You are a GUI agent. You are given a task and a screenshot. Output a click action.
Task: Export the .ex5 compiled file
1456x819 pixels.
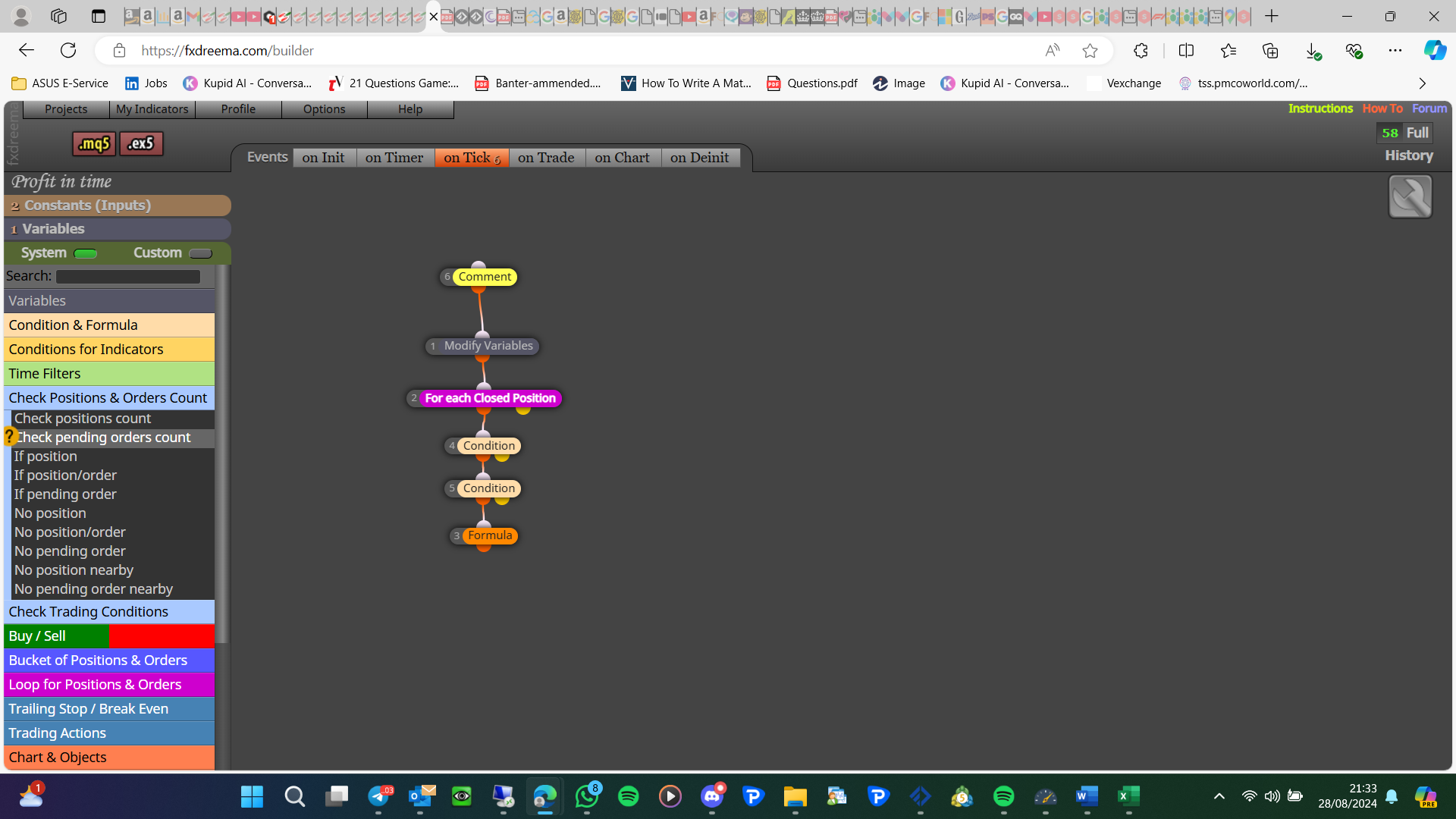[141, 143]
